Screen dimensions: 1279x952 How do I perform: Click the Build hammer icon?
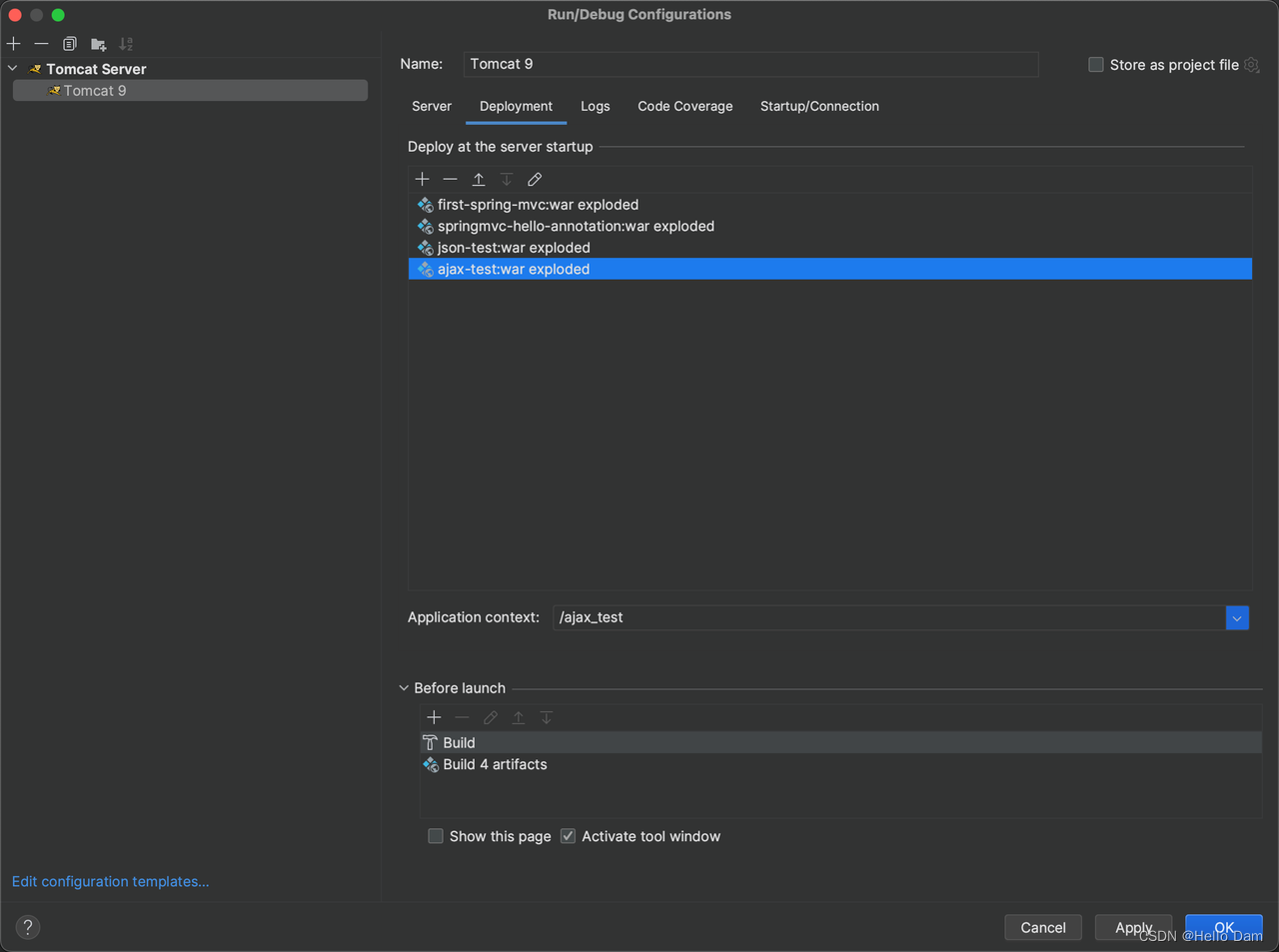click(431, 742)
